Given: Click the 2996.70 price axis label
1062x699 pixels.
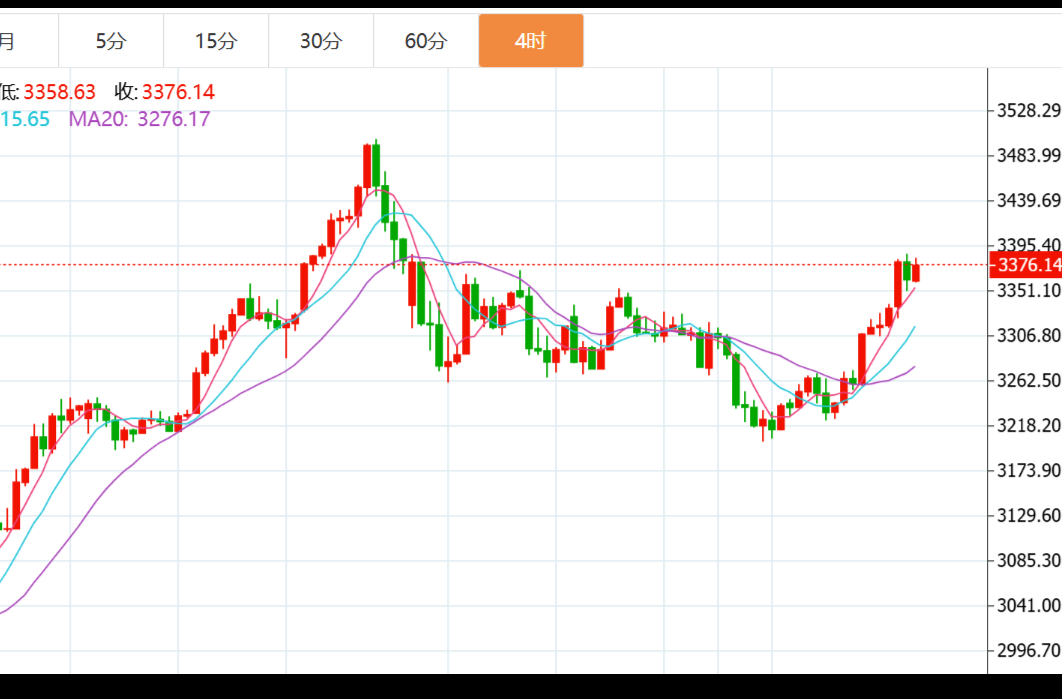Looking at the screenshot, I should (1028, 650).
